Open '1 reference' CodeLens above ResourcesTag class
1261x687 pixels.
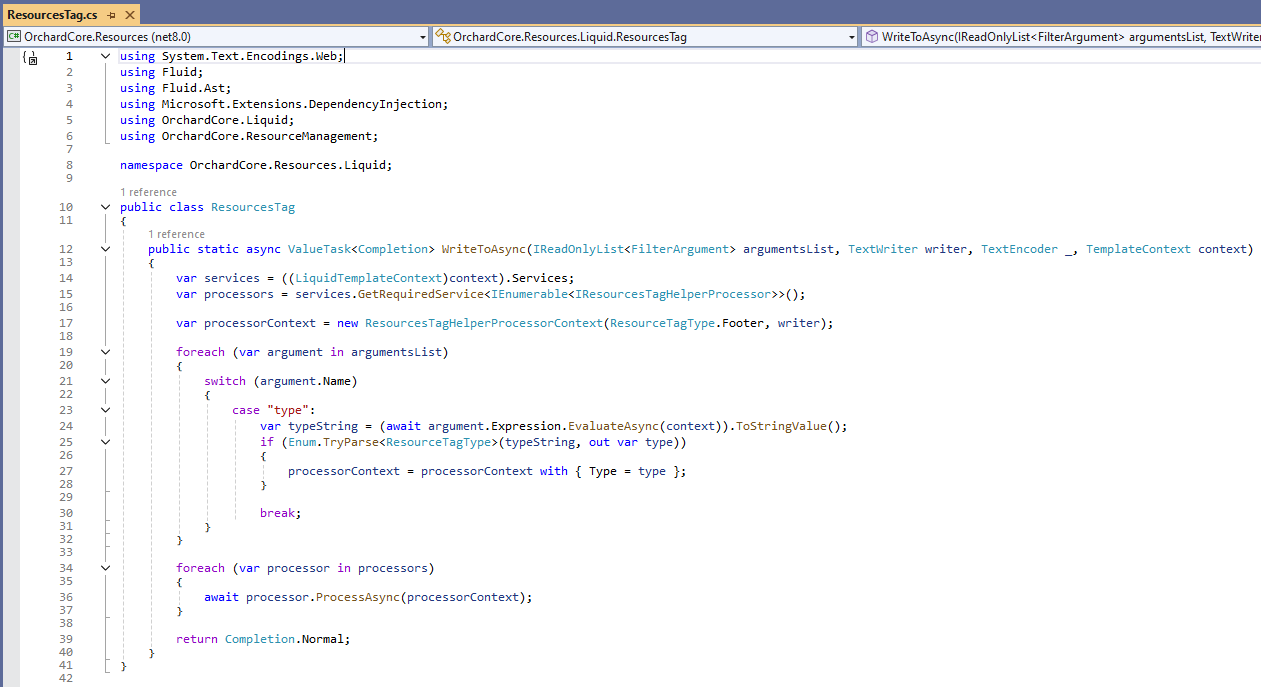coord(148,192)
